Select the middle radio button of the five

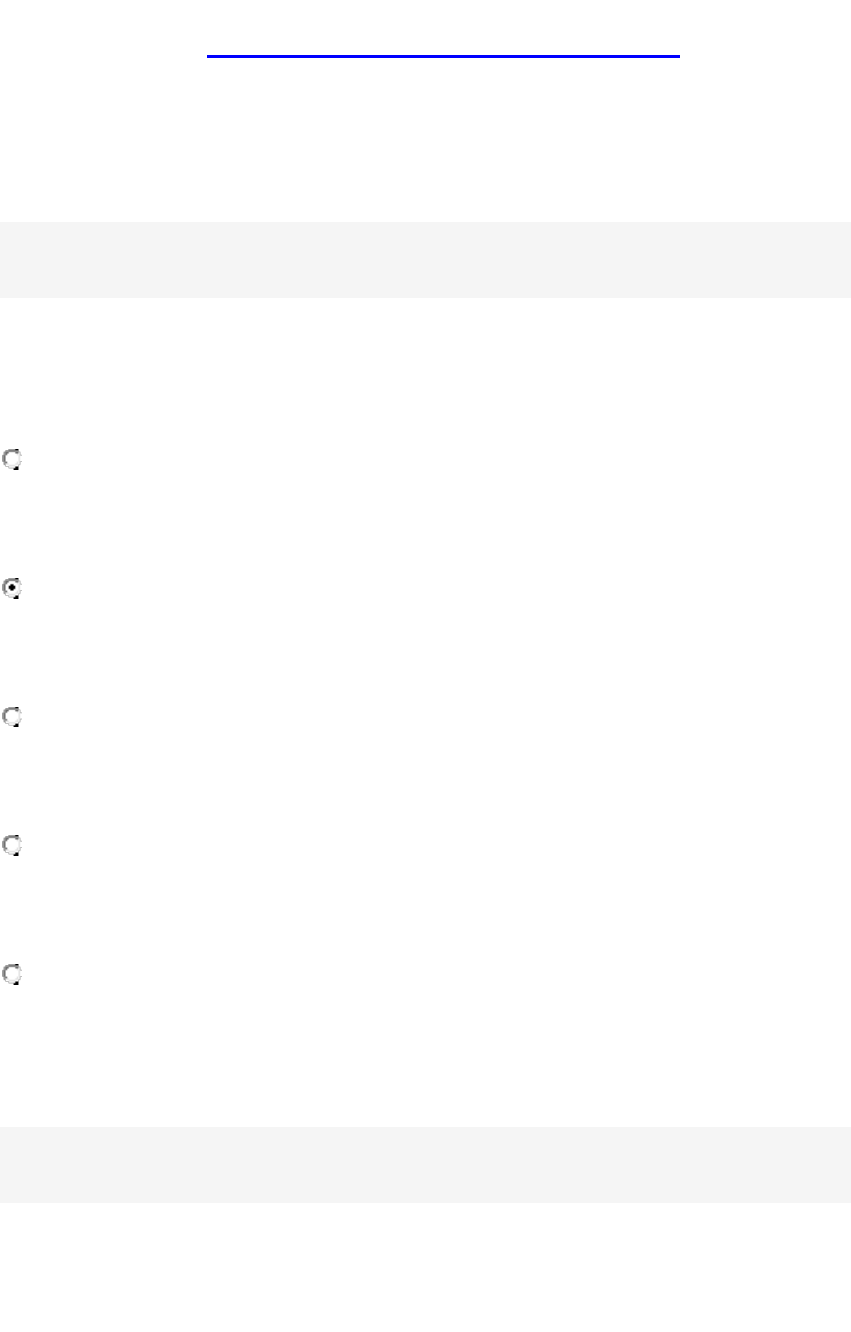click(12, 717)
